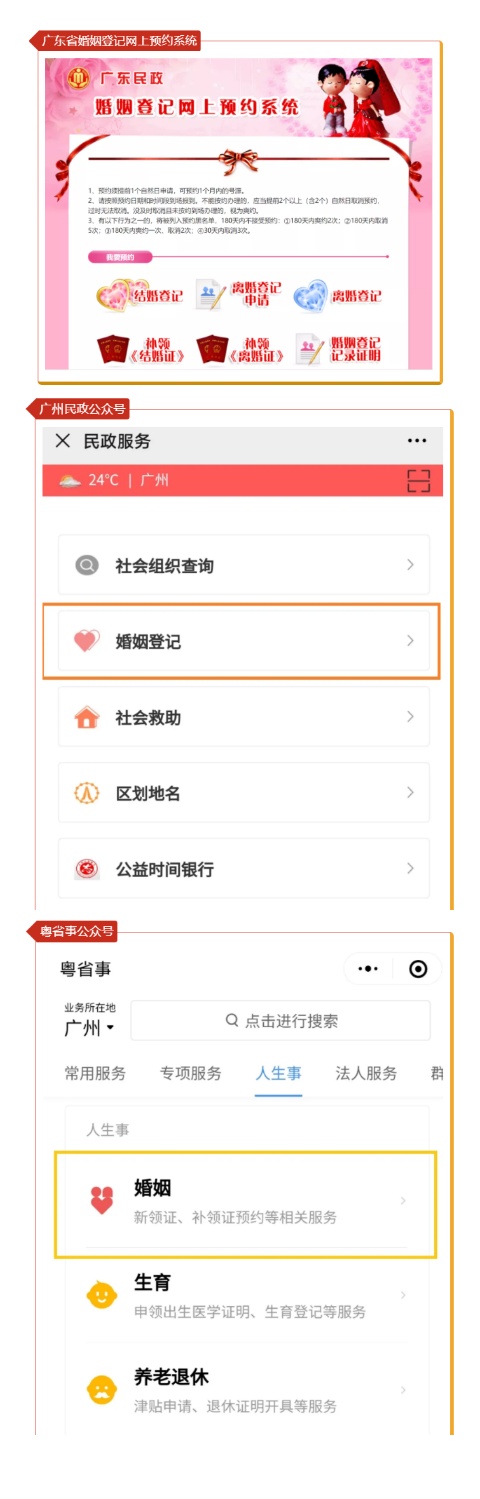Open the 婚姻登记 list entry
Screen dimensions: 480x1499
pyautogui.click(x=243, y=641)
